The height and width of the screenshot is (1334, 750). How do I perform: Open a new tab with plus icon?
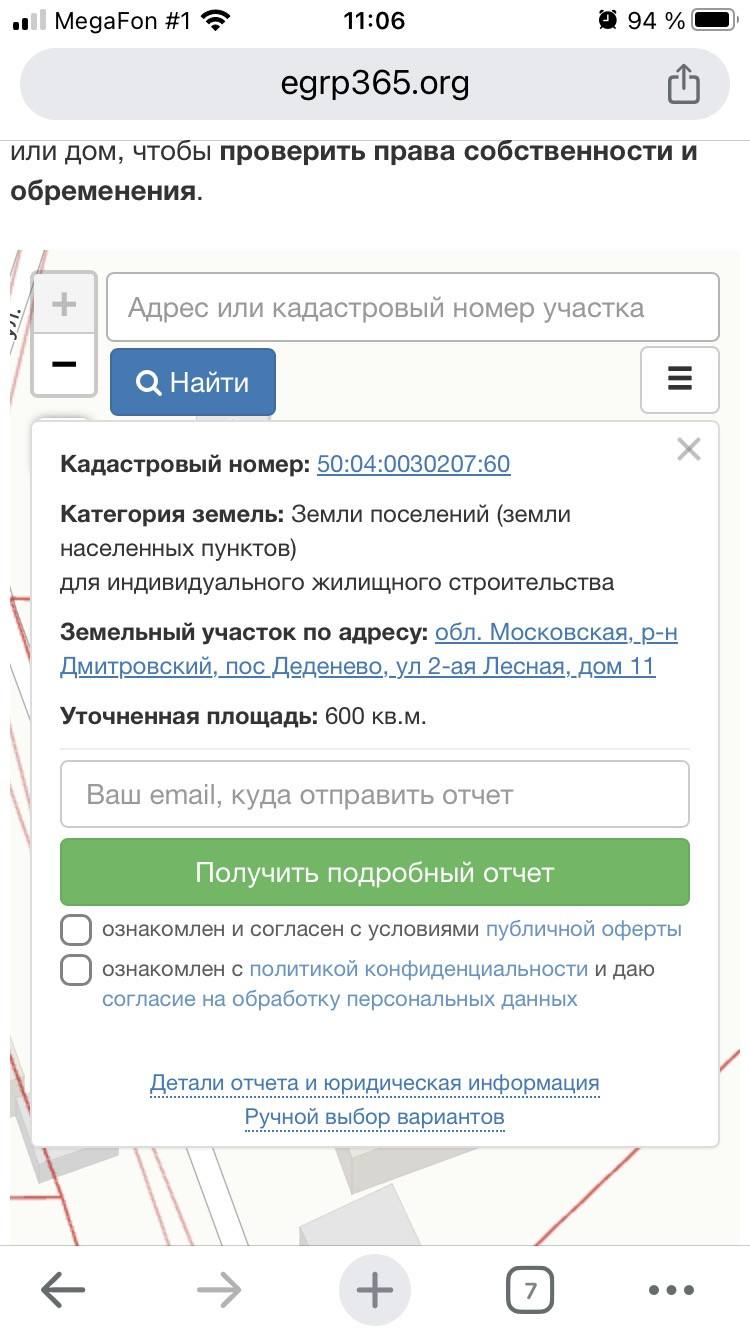click(375, 1291)
